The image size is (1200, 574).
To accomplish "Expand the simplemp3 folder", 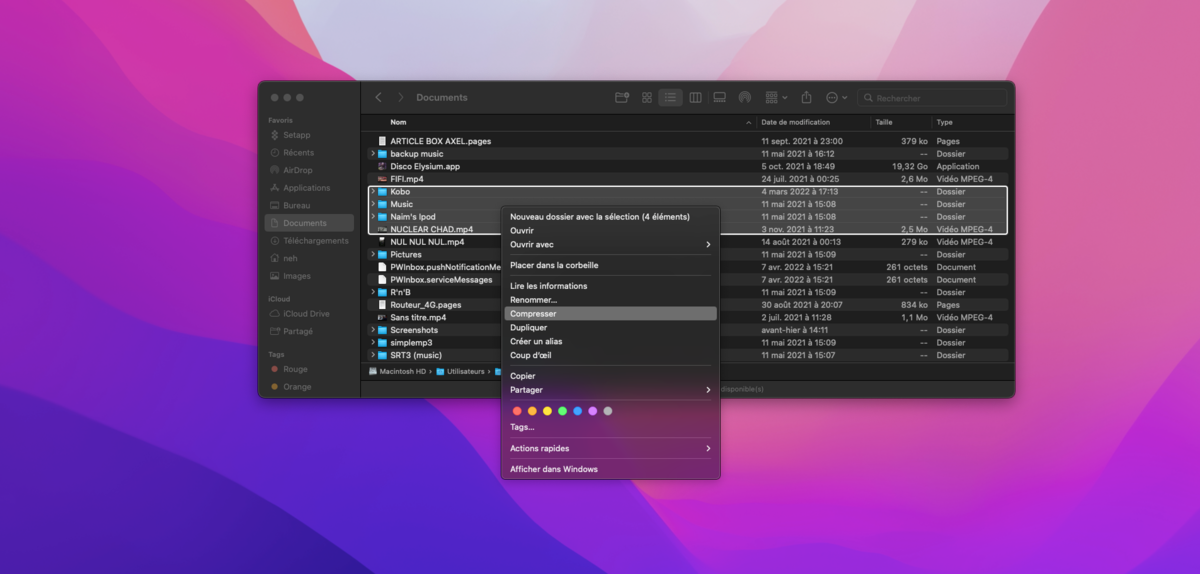I will point(372,342).
